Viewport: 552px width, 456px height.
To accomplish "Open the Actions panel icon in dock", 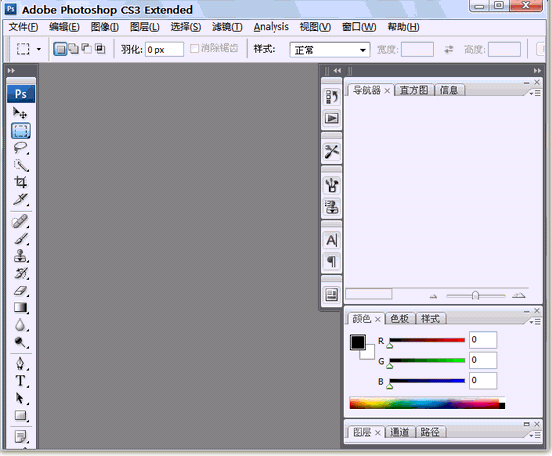I will point(331,118).
